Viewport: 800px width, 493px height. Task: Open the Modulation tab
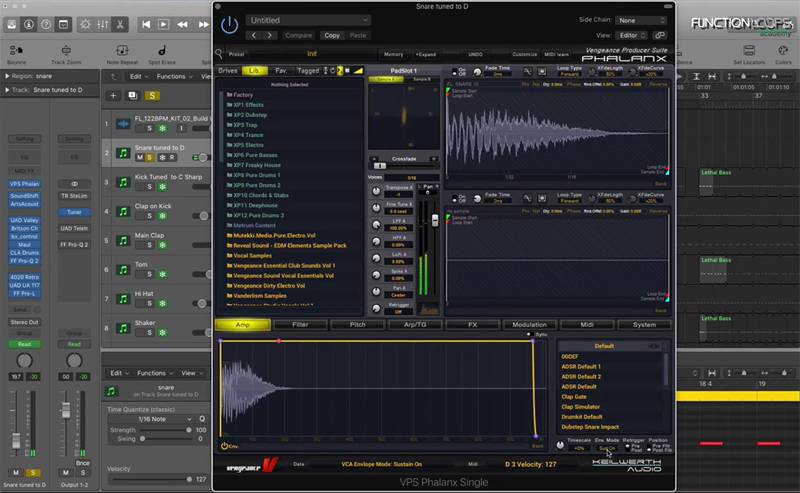(x=529, y=325)
